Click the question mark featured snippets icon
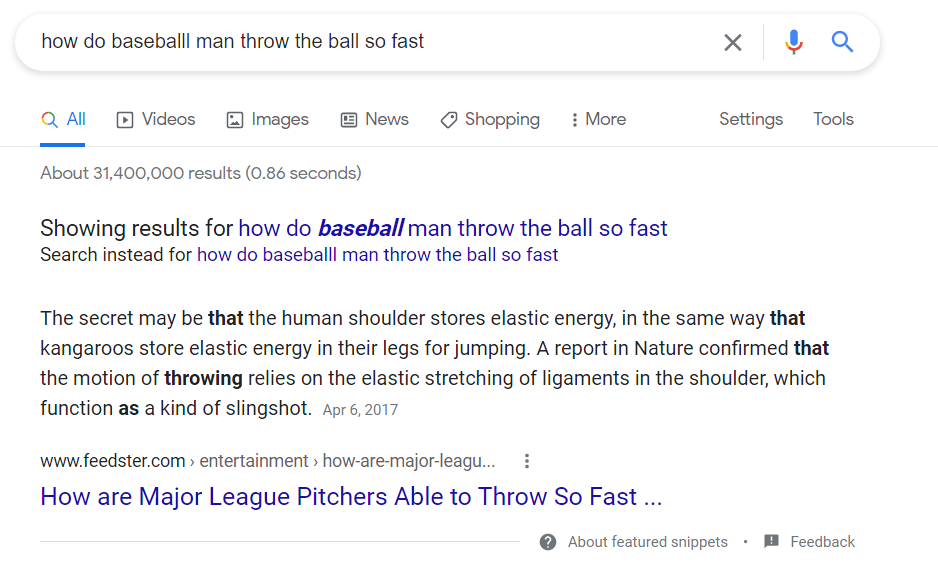938x572 pixels. coord(547,542)
